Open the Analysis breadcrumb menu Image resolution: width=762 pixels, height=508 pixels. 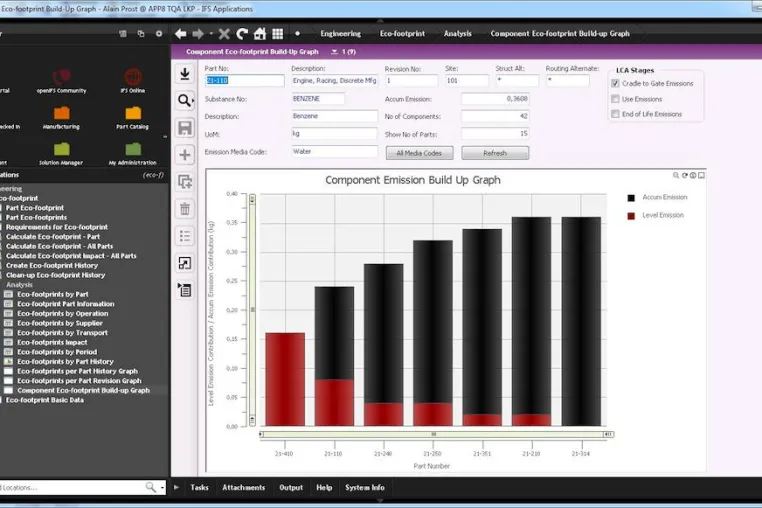[x=457, y=34]
